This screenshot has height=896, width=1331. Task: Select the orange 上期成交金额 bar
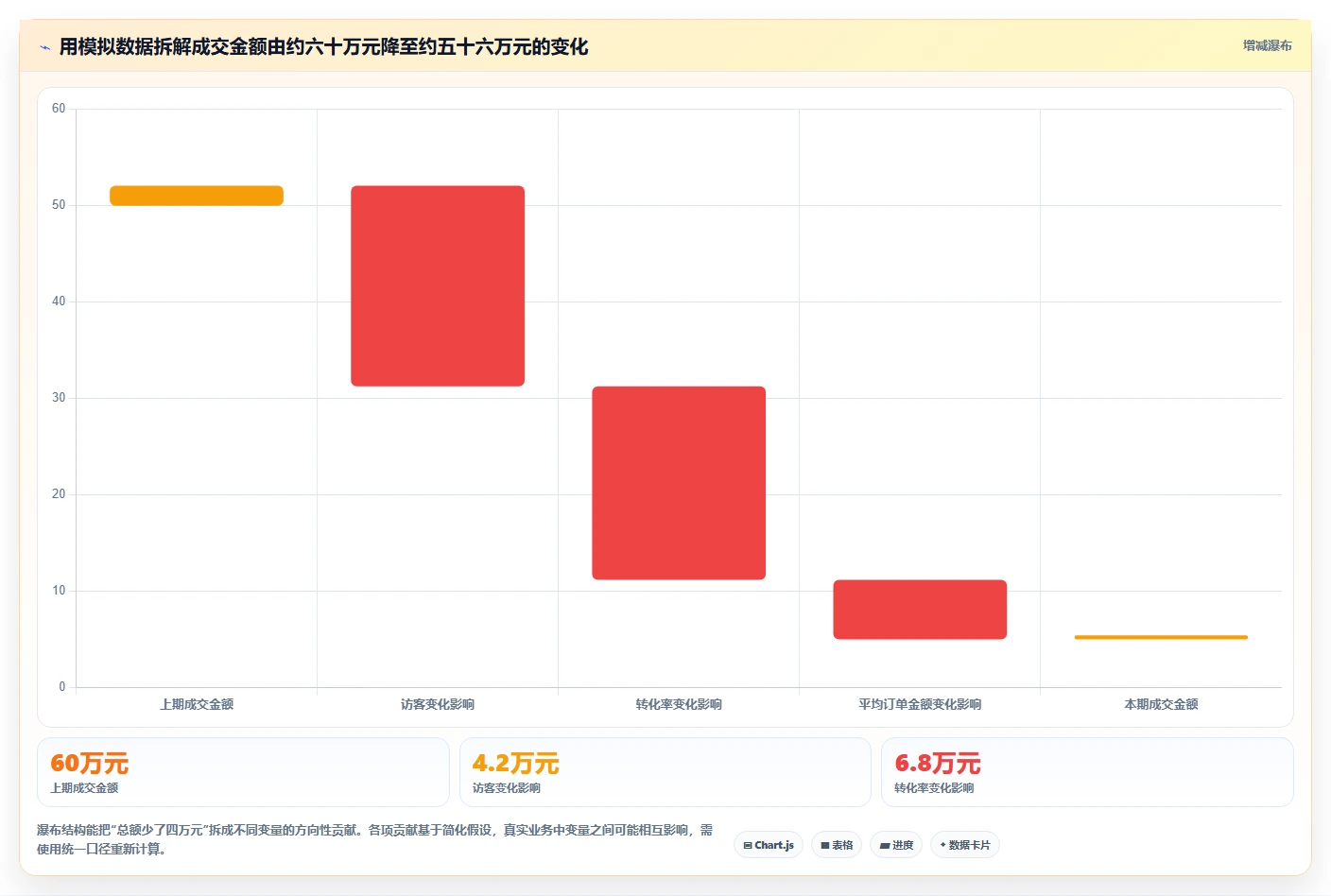click(197, 196)
